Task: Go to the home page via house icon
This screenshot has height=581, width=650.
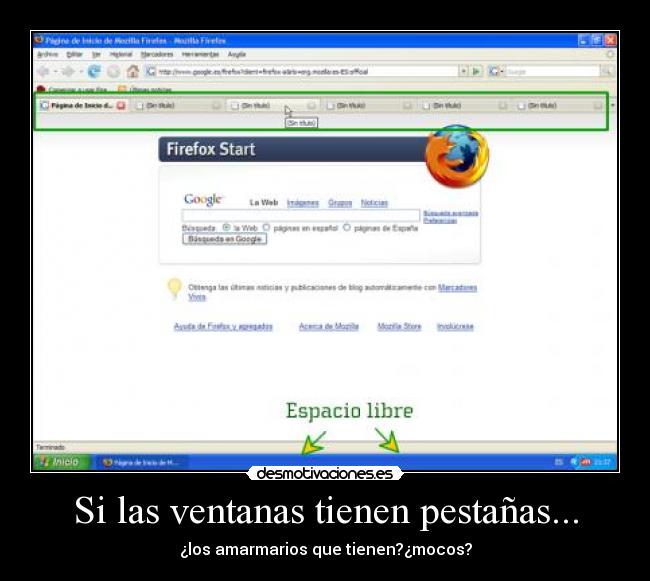Action: tap(133, 71)
